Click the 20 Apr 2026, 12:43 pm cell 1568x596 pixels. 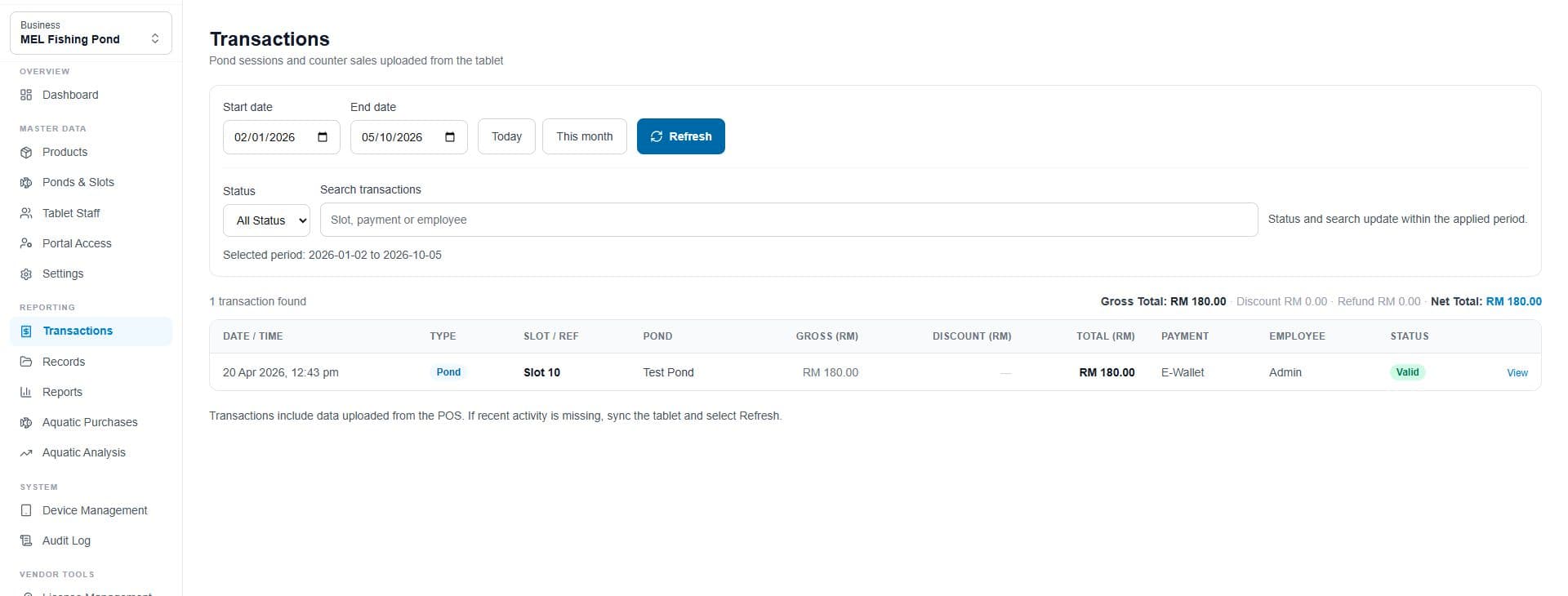pyautogui.click(x=280, y=372)
